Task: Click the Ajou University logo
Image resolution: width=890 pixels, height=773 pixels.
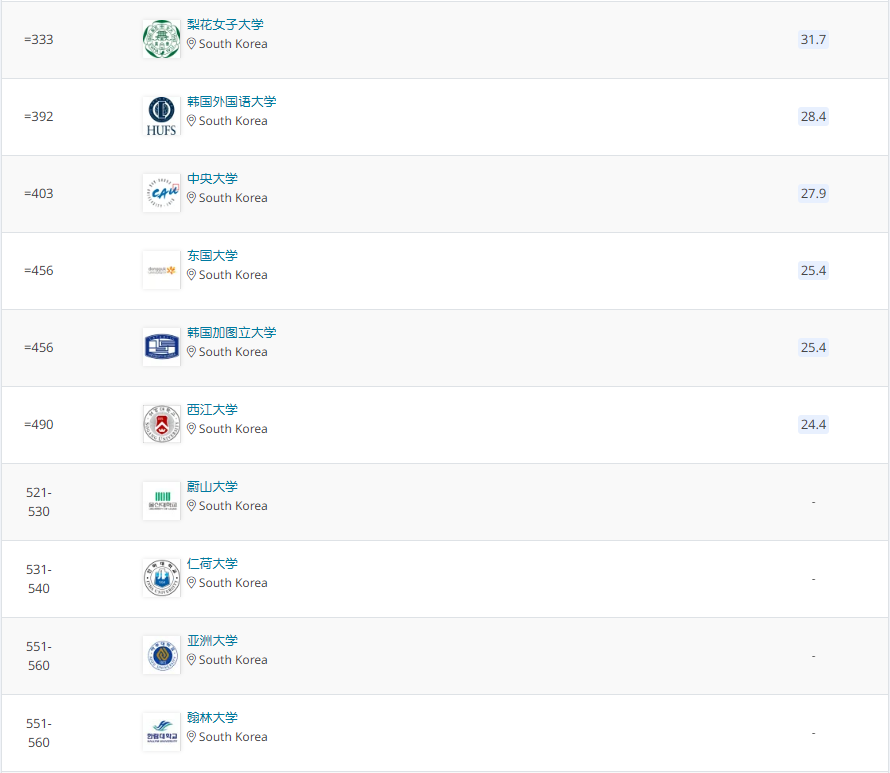Action: click(161, 655)
